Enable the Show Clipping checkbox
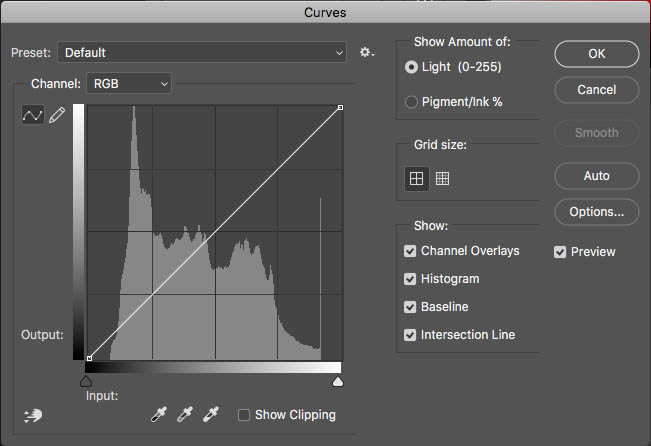The image size is (651, 446). tap(244, 415)
